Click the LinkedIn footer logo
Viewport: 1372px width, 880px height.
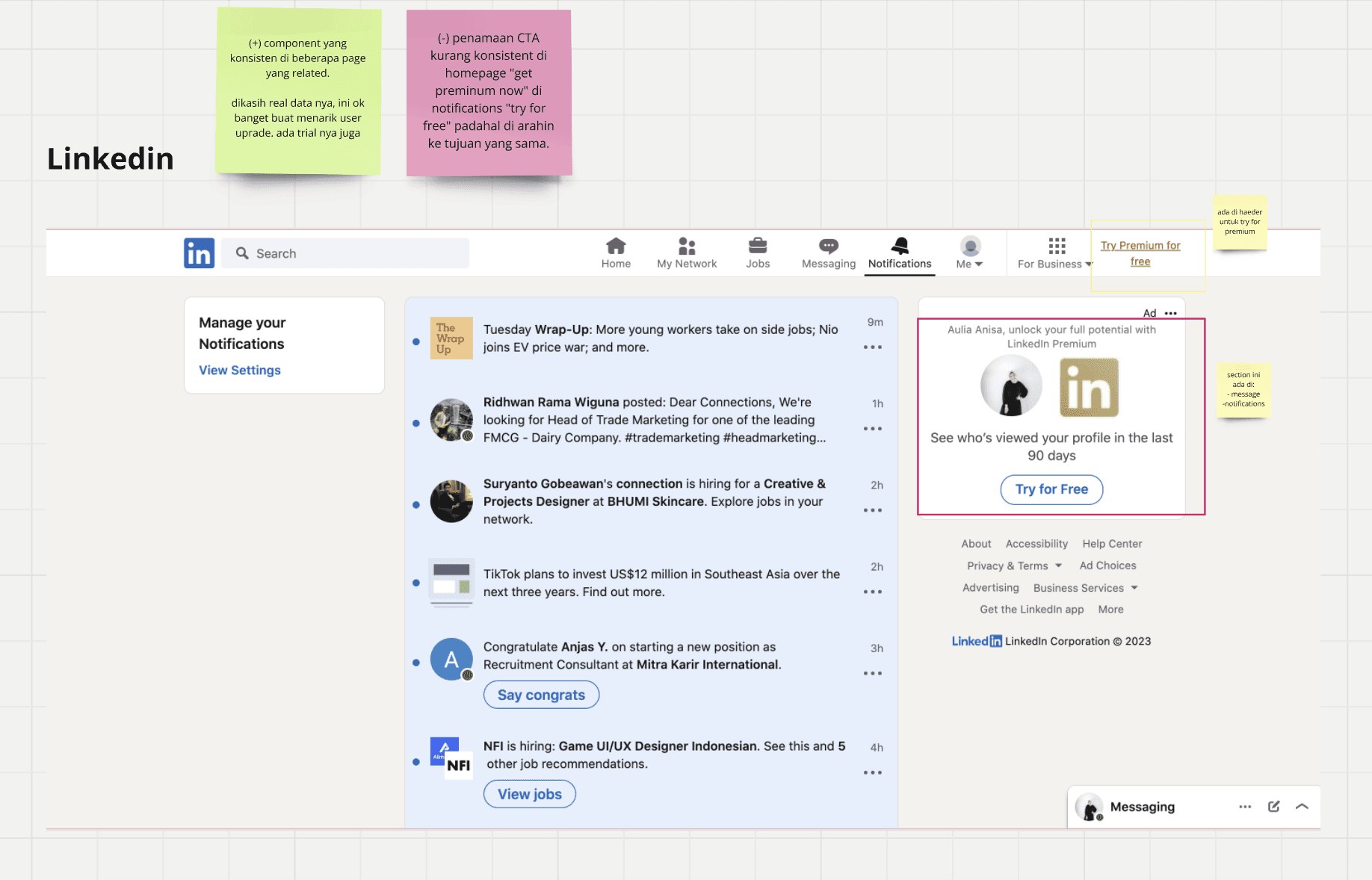coord(977,641)
